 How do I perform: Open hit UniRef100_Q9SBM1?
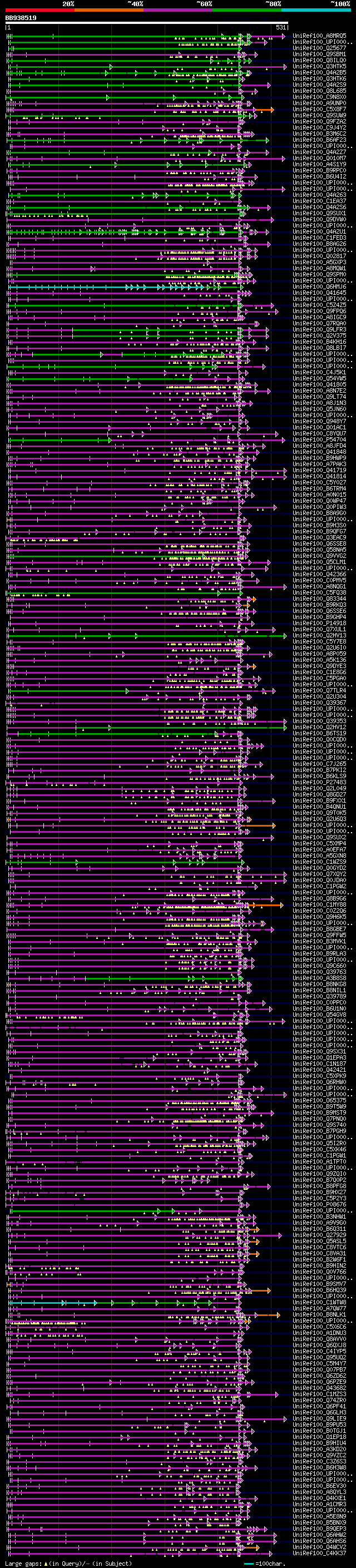[x=319, y=54]
